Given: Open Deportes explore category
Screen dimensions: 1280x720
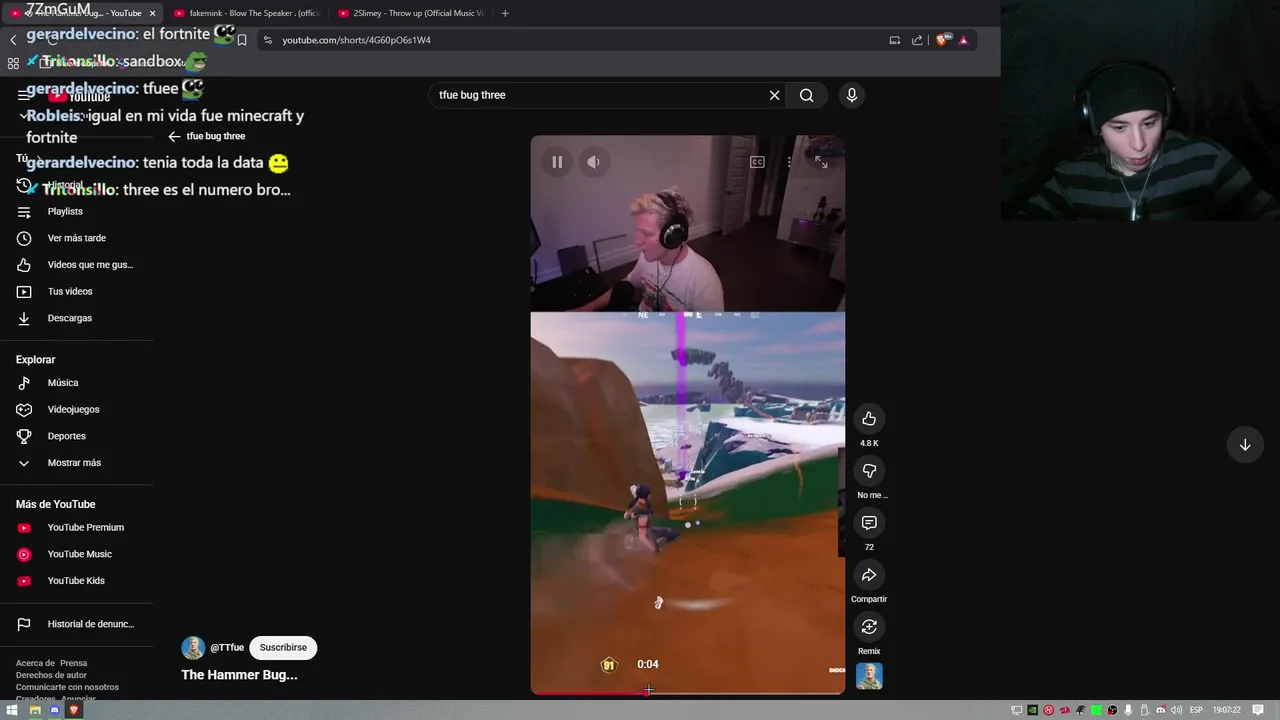Looking at the screenshot, I should [77, 436].
